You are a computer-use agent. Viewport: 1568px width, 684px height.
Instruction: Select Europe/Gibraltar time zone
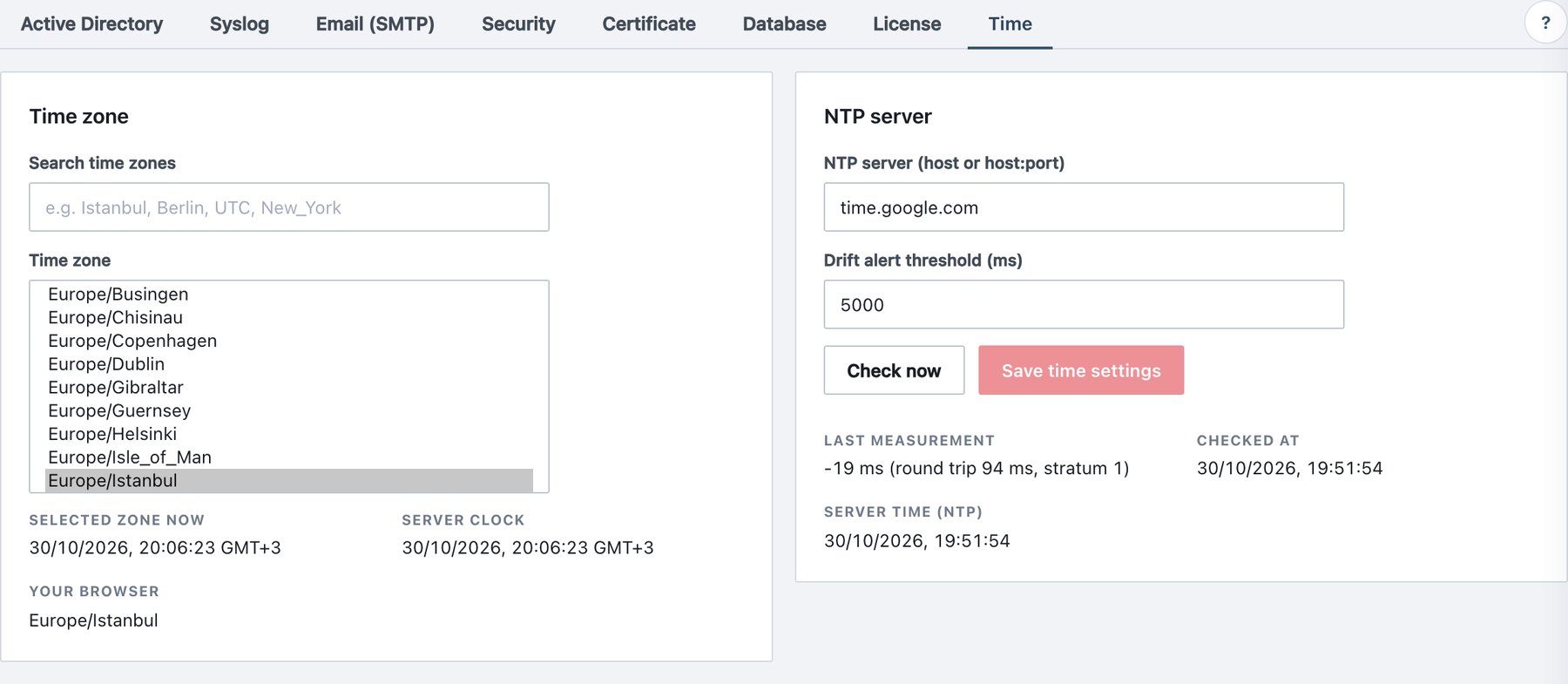[289, 388]
